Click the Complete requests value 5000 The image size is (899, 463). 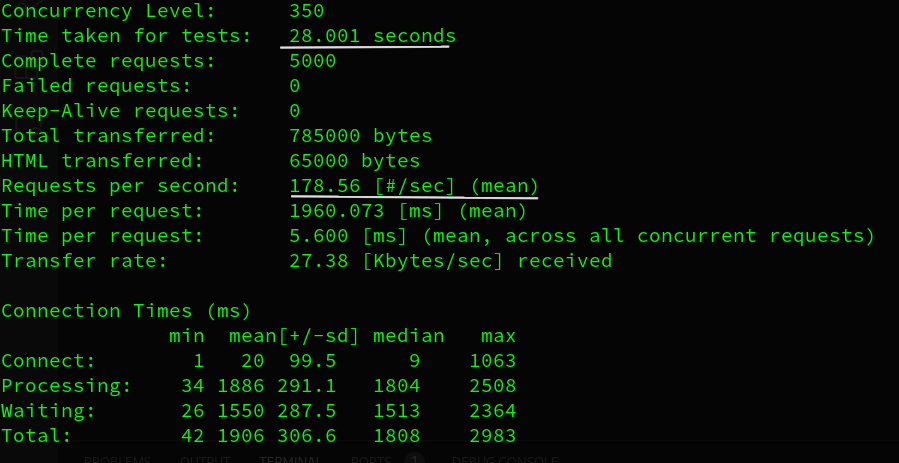tap(312, 61)
